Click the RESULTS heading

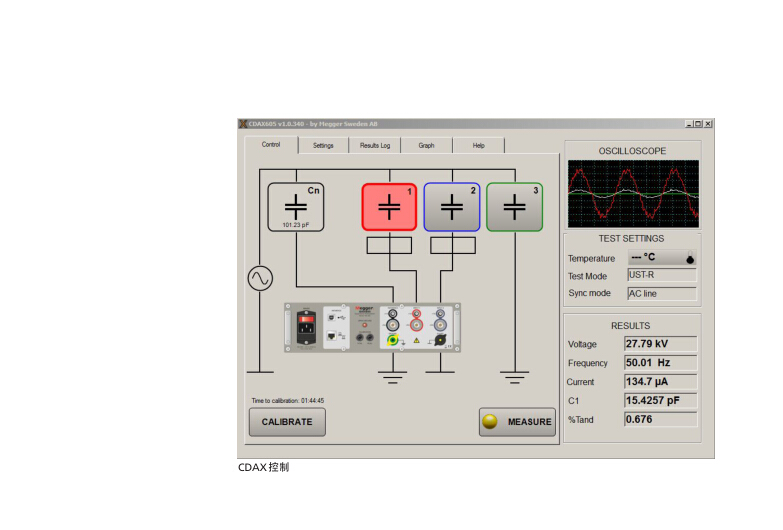point(631,326)
